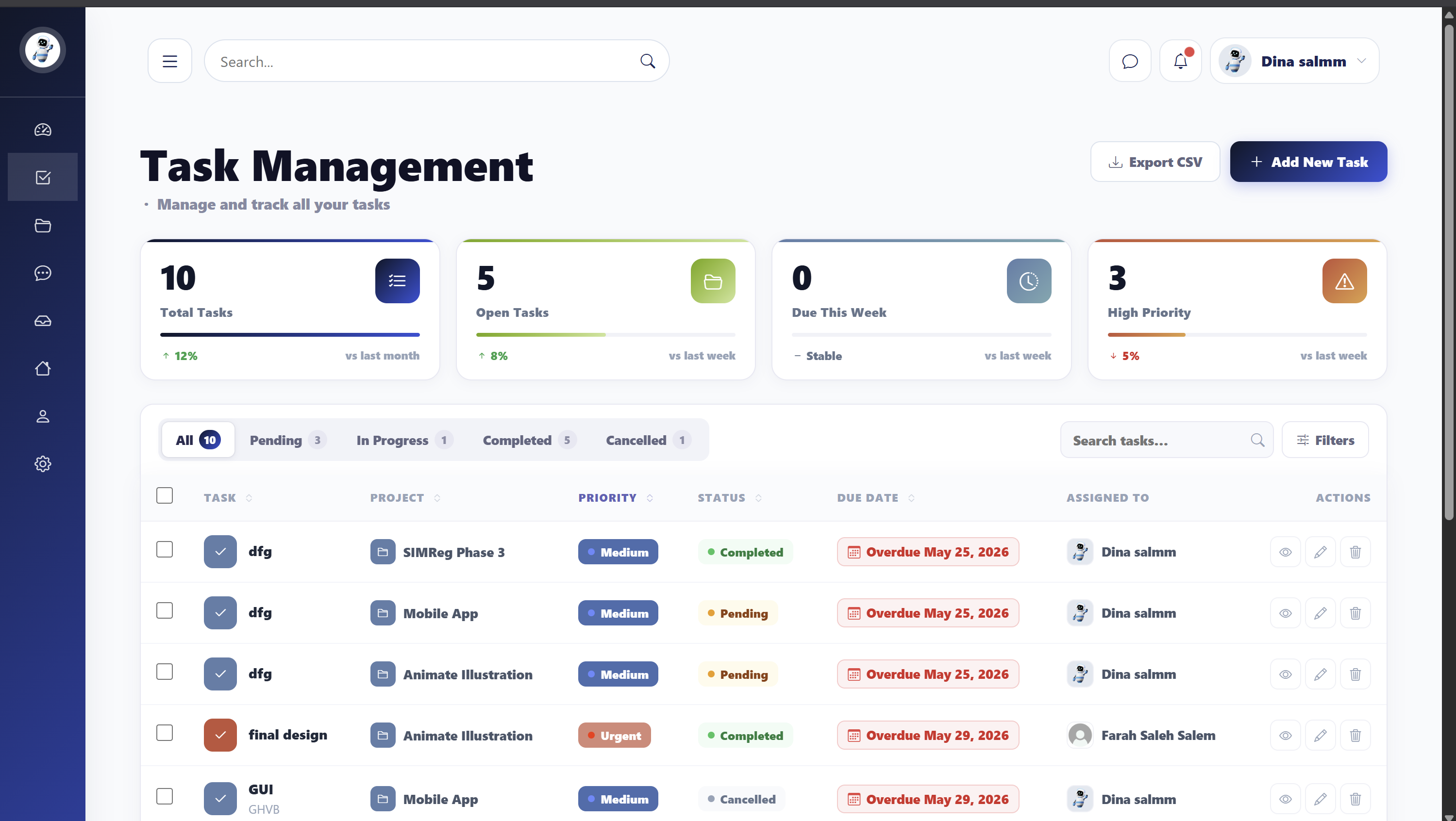Sort by the STATUS column arrows
The width and height of the screenshot is (1456, 821).
(x=758, y=498)
